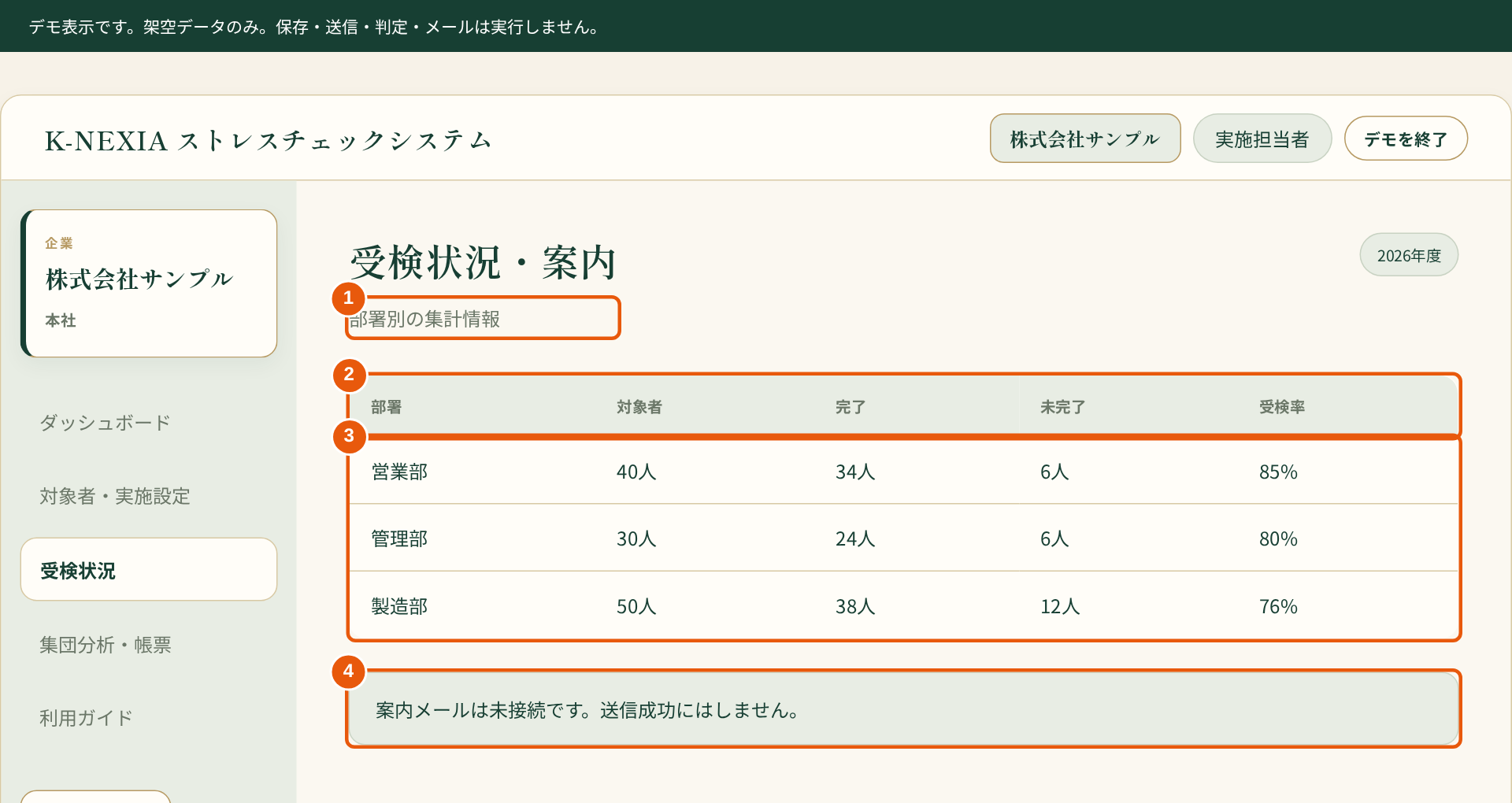The height and width of the screenshot is (803, 1512).
Task: Click 38人 completed for 製造部
Action: pyautogui.click(x=855, y=607)
